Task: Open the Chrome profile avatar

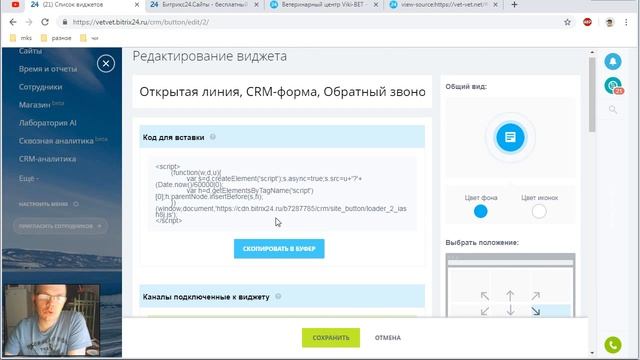Action: point(609,22)
